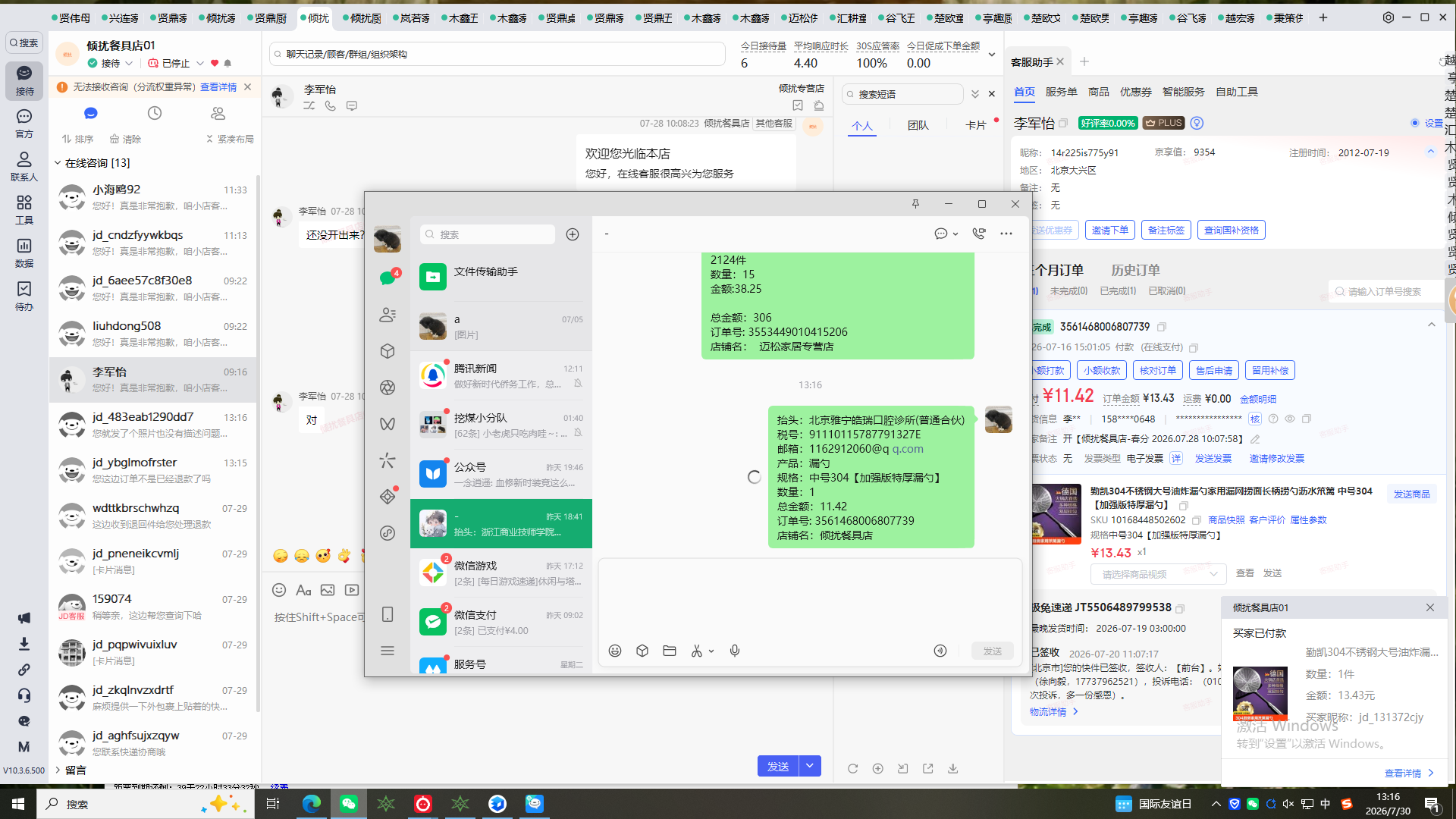
Task: Switch to the 智能服务 tab
Action: (x=1184, y=92)
